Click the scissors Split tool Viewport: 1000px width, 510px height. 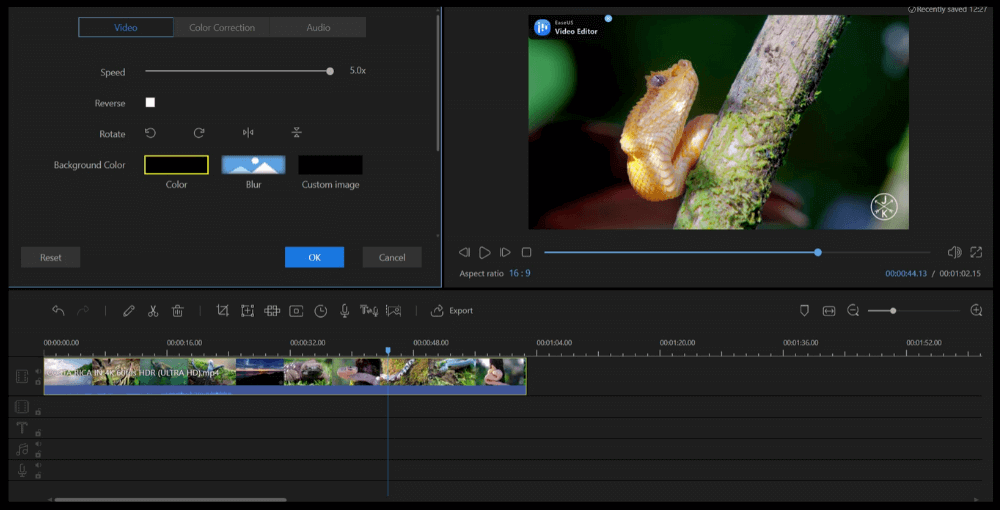click(x=153, y=311)
